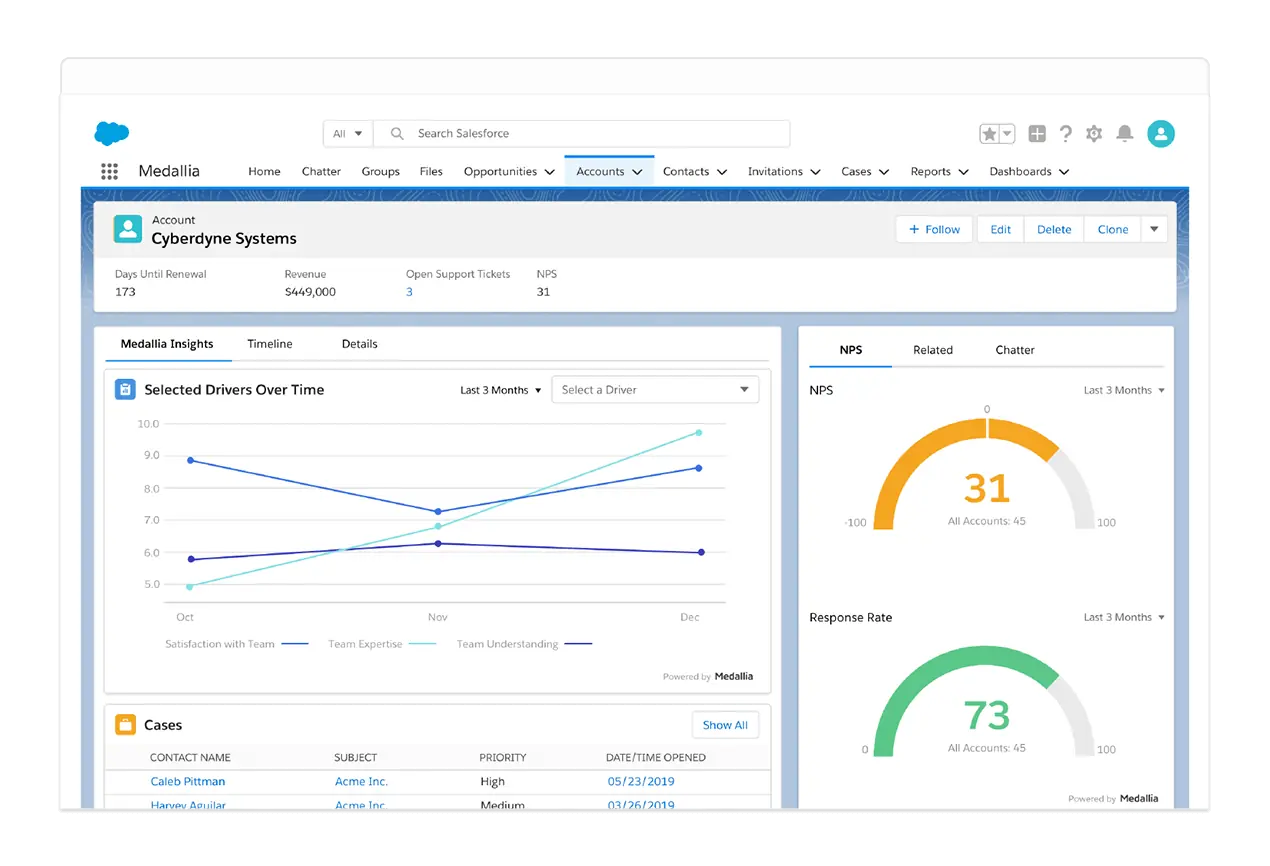The height and width of the screenshot is (866, 1270).
Task: Open the Favorites star icon
Action: coord(989,133)
